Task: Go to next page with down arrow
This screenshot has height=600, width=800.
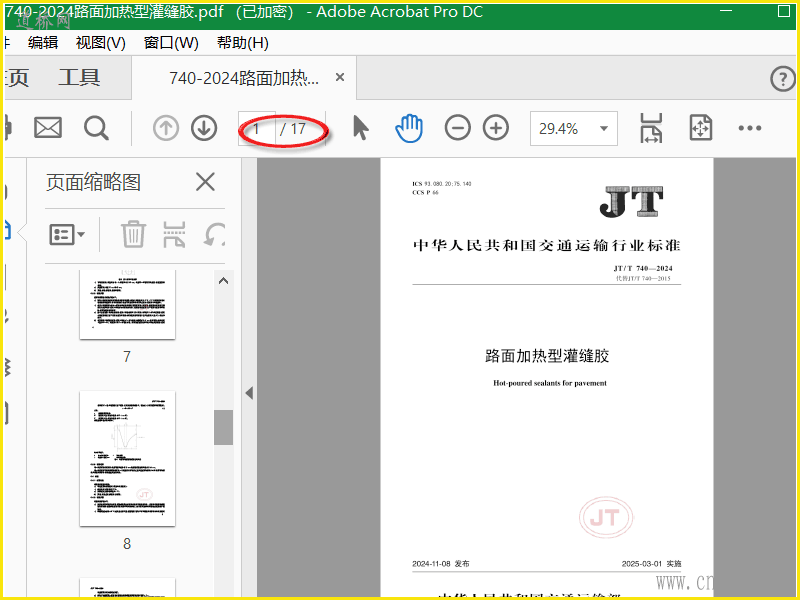Action: pyautogui.click(x=204, y=128)
